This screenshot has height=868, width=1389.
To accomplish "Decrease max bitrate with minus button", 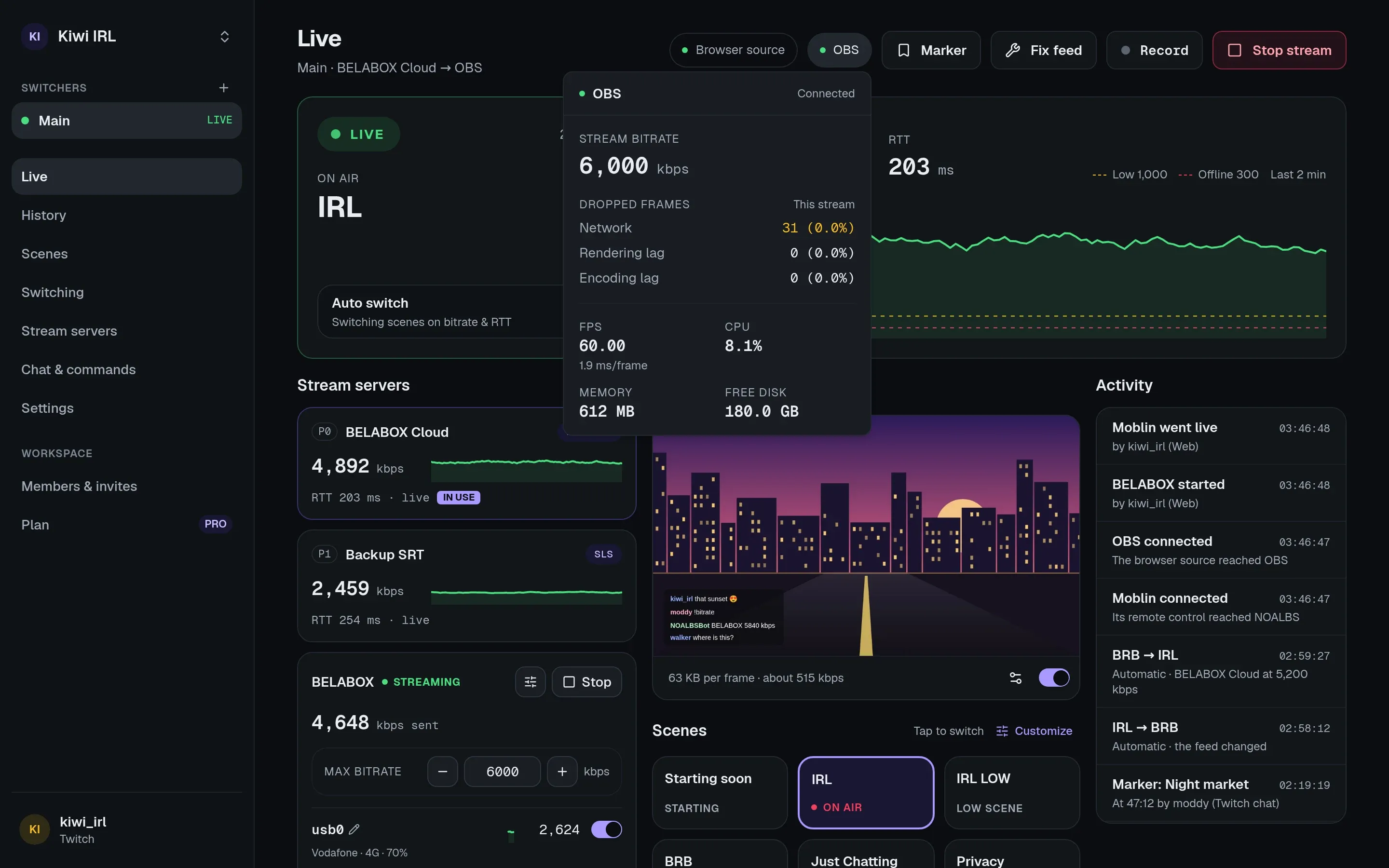I will [x=443, y=772].
